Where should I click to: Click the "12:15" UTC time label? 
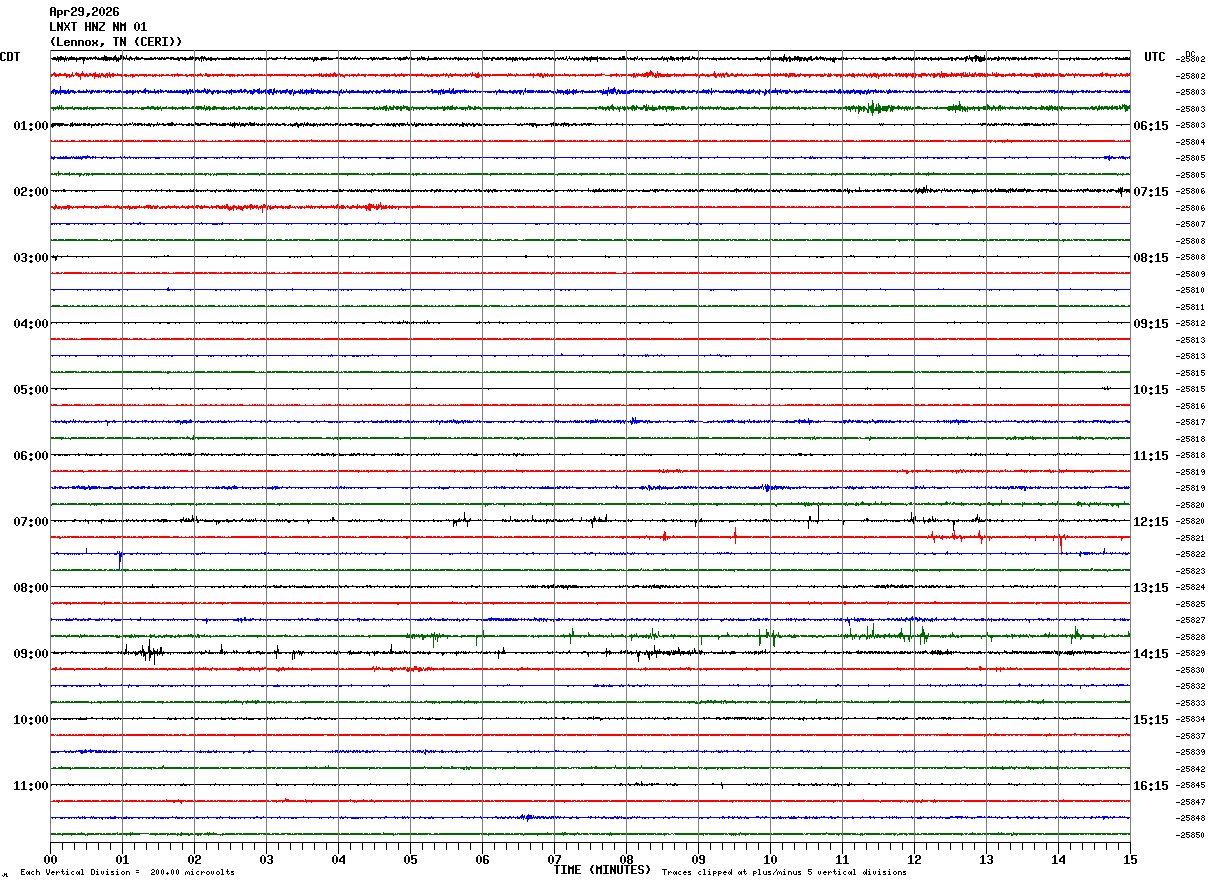pos(1151,522)
